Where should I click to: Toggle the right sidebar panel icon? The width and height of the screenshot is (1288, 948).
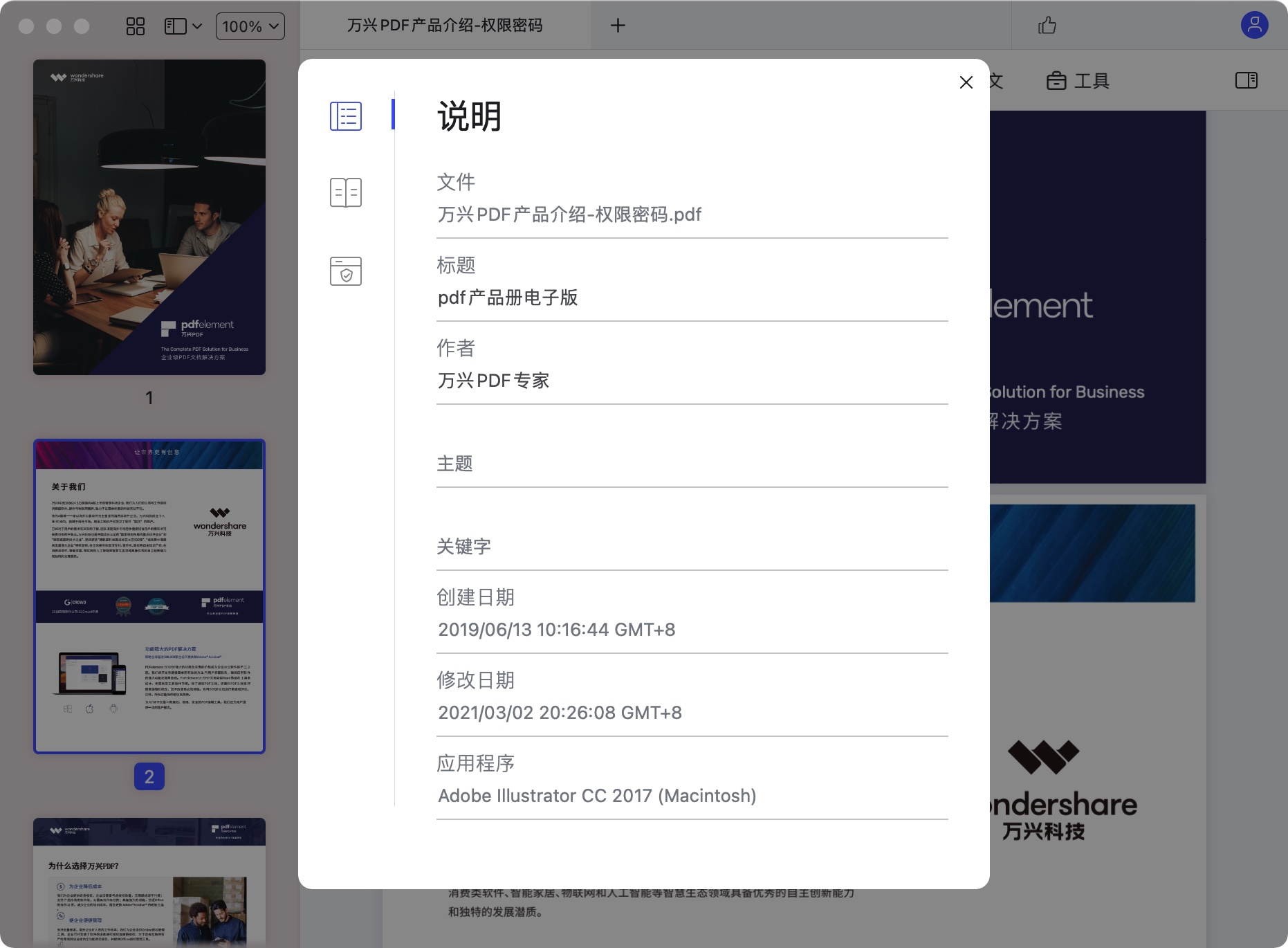pyautogui.click(x=1247, y=81)
